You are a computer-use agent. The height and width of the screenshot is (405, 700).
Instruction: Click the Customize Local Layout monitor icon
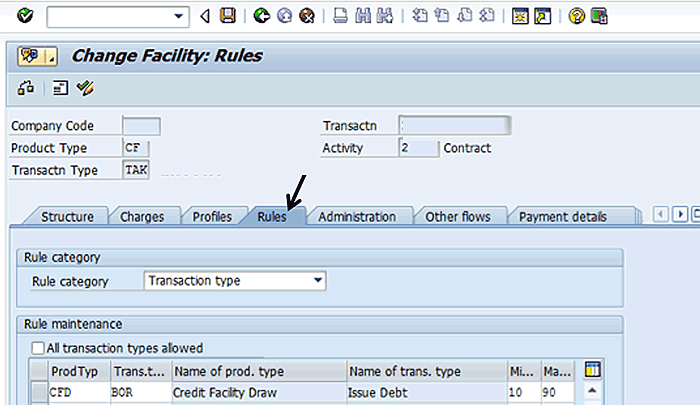599,16
